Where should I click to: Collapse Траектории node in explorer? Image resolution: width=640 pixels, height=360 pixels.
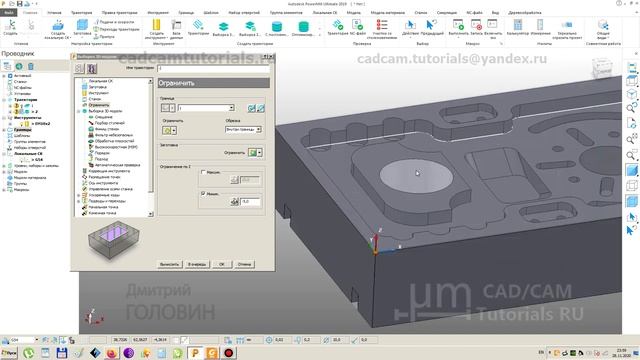coord(4,100)
